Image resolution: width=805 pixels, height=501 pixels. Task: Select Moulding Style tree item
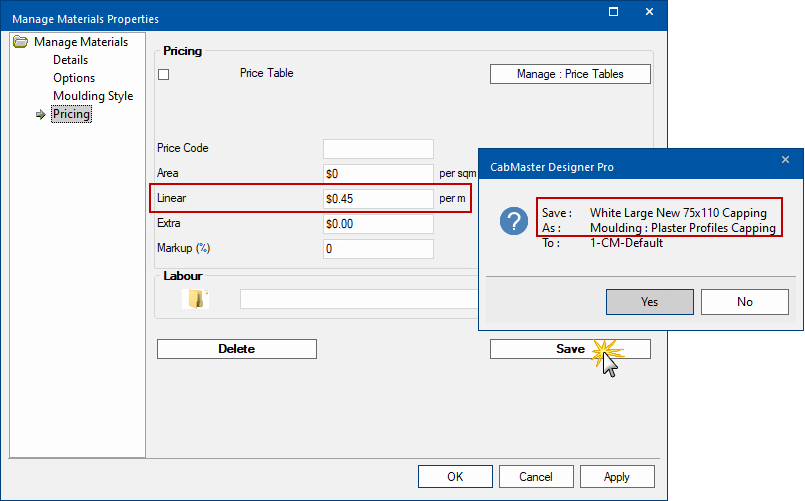[x=93, y=96]
